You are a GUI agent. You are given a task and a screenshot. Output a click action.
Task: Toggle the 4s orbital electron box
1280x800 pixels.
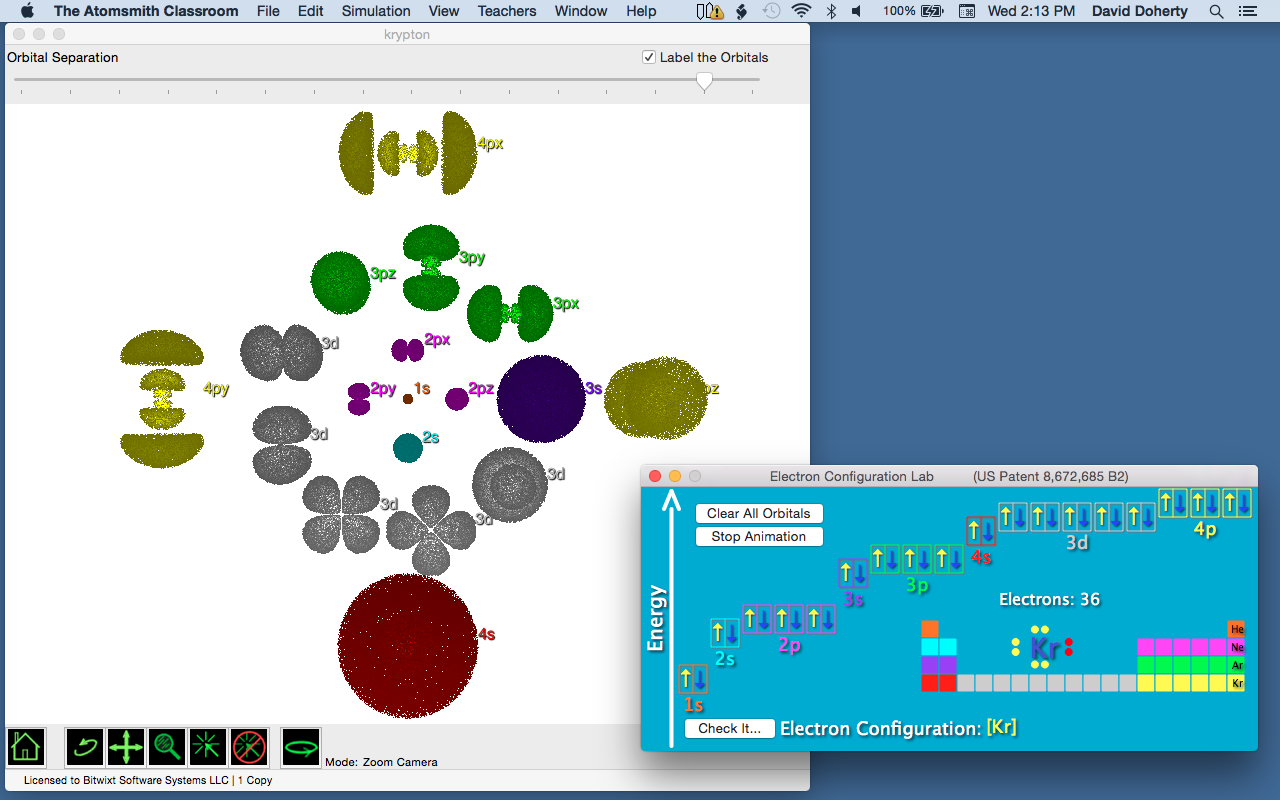[980, 531]
